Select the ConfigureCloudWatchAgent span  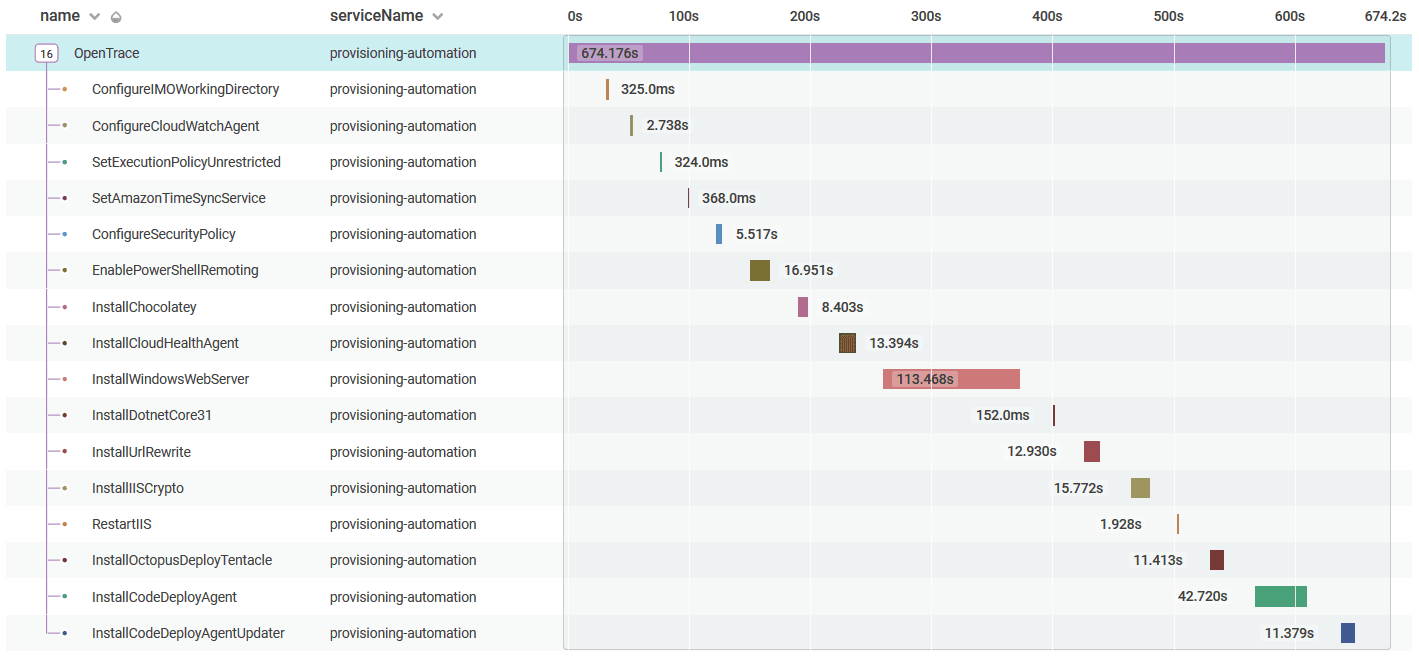[x=175, y=126]
